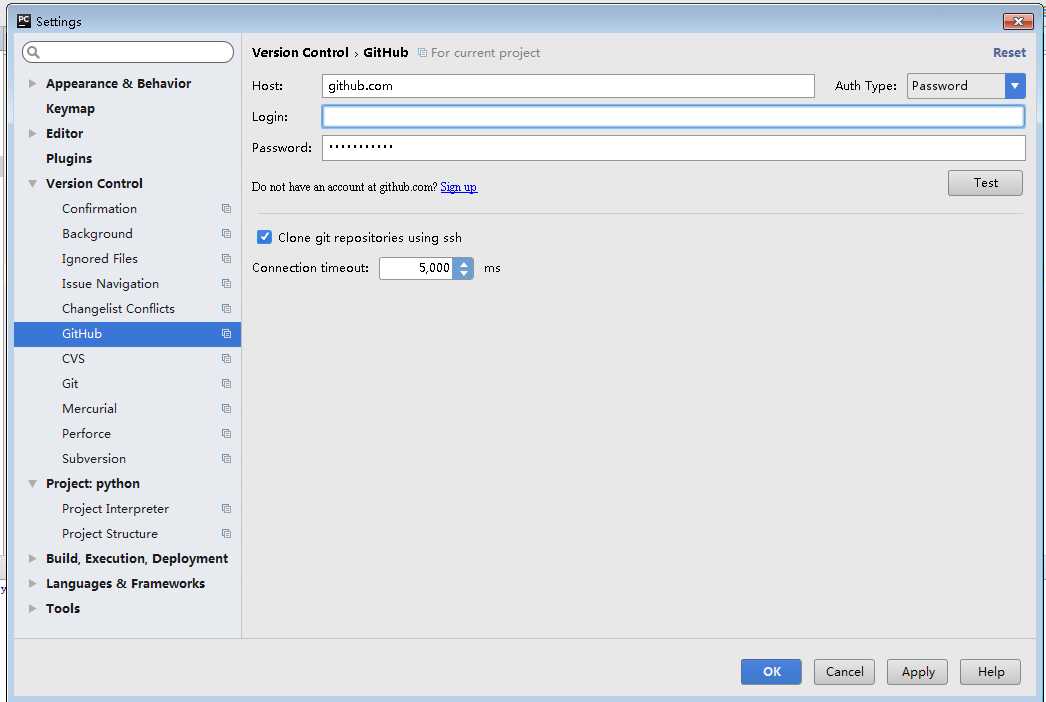Click the project-level icon beside CVS

pyautogui.click(x=226, y=359)
